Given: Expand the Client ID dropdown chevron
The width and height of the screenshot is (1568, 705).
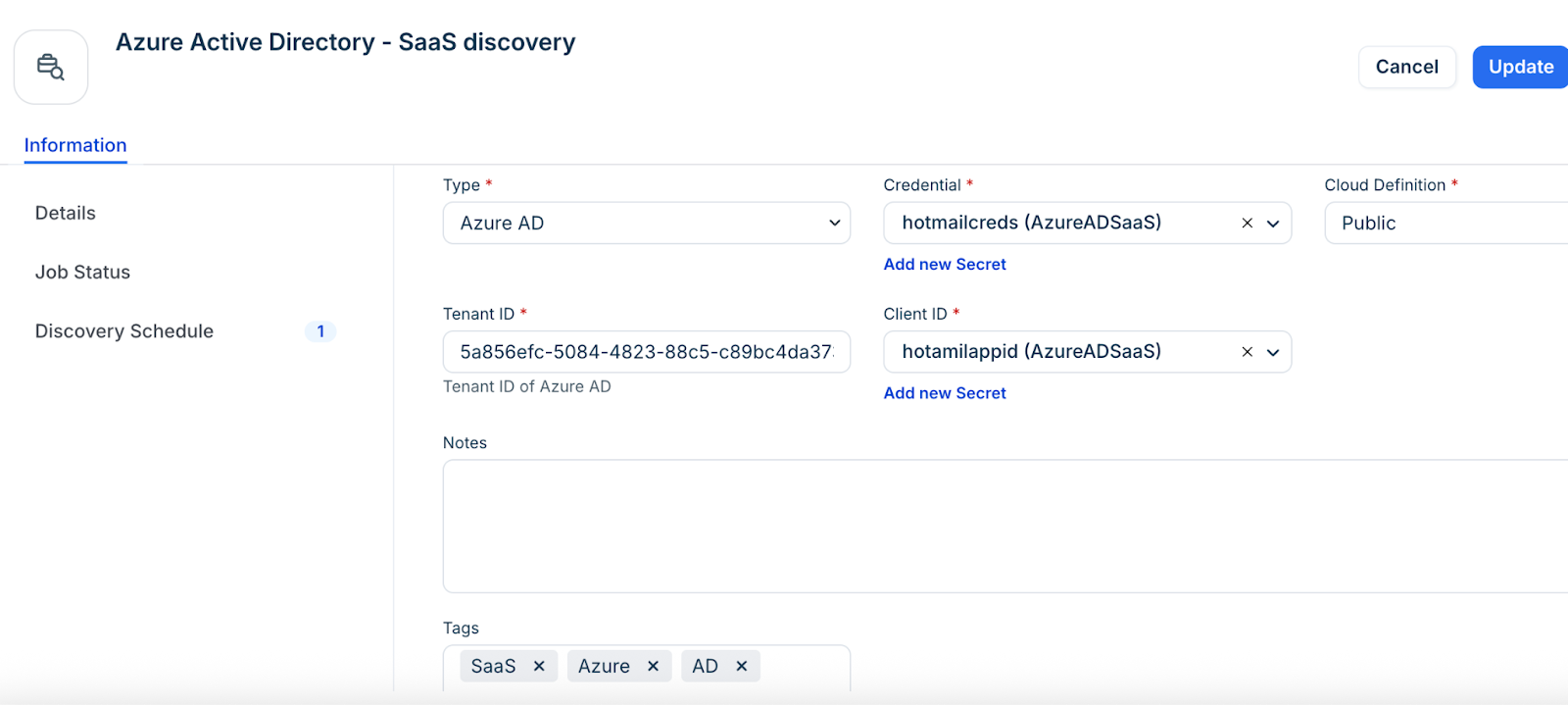Looking at the screenshot, I should pyautogui.click(x=1273, y=352).
